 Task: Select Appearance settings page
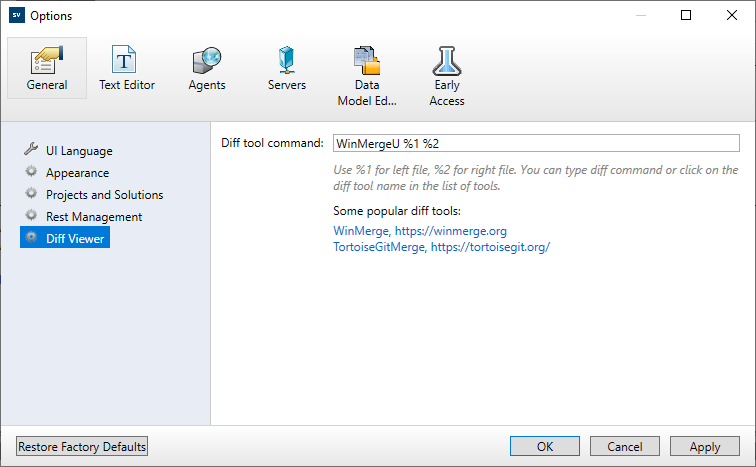(77, 173)
